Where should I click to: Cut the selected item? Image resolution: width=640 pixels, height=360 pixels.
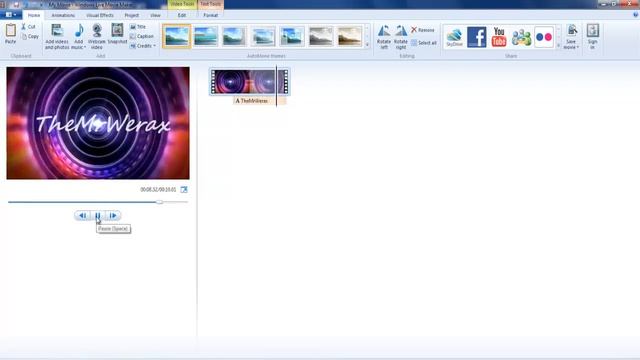pyautogui.click(x=28, y=27)
